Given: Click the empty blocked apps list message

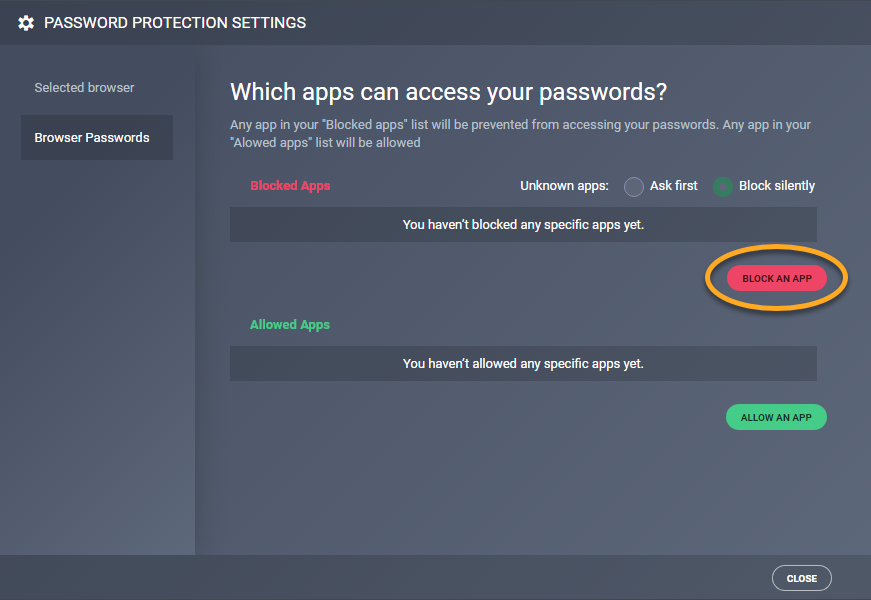Looking at the screenshot, I should click(523, 225).
